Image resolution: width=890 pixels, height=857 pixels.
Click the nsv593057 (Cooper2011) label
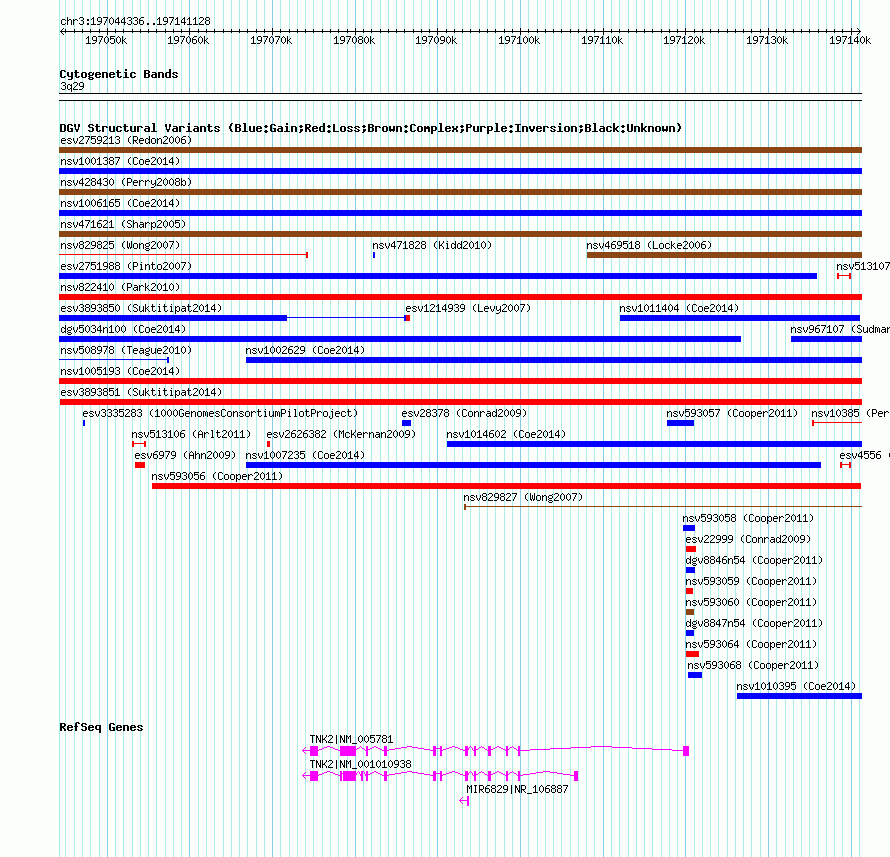[732, 413]
